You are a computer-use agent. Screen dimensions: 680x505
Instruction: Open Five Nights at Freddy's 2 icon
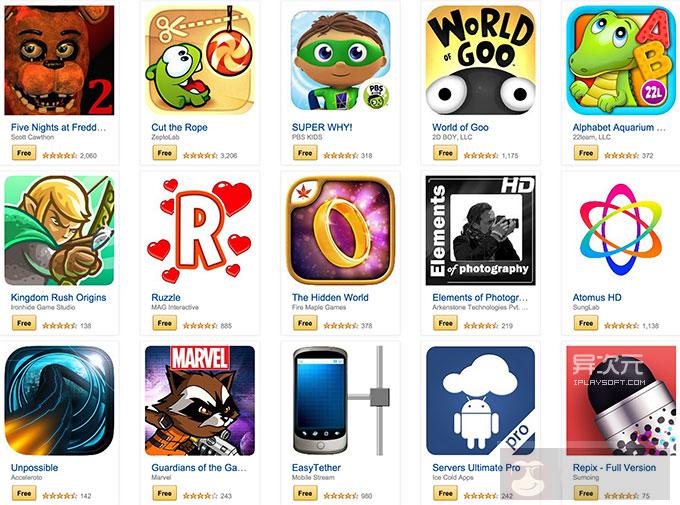click(59, 60)
